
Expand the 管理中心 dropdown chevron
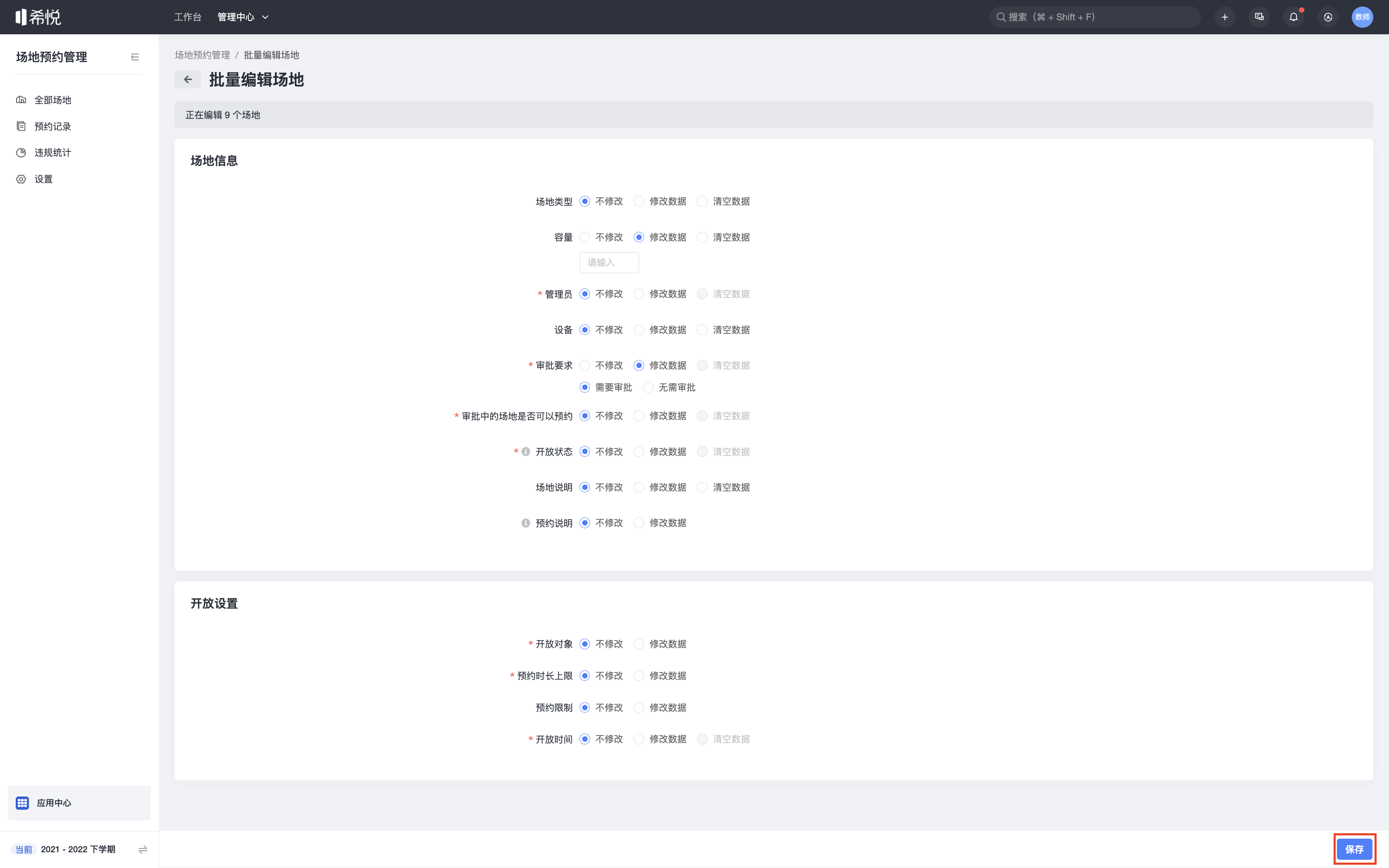[265, 17]
